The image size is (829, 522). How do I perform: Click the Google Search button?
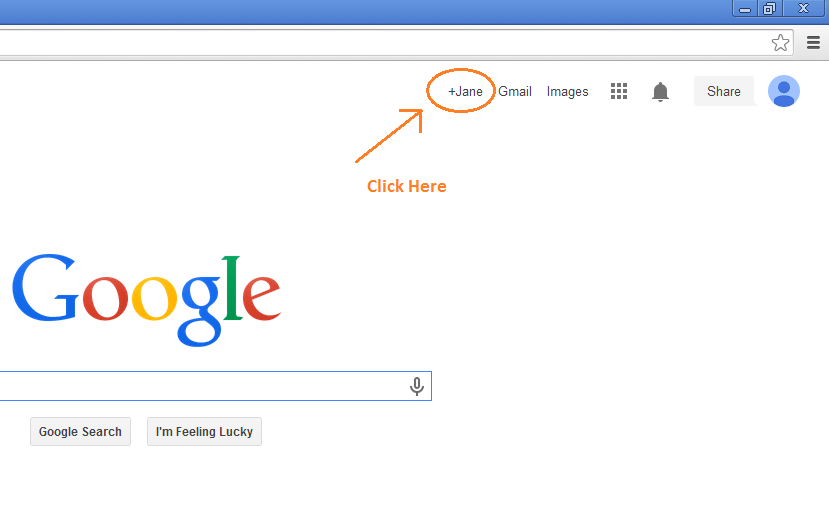point(80,432)
